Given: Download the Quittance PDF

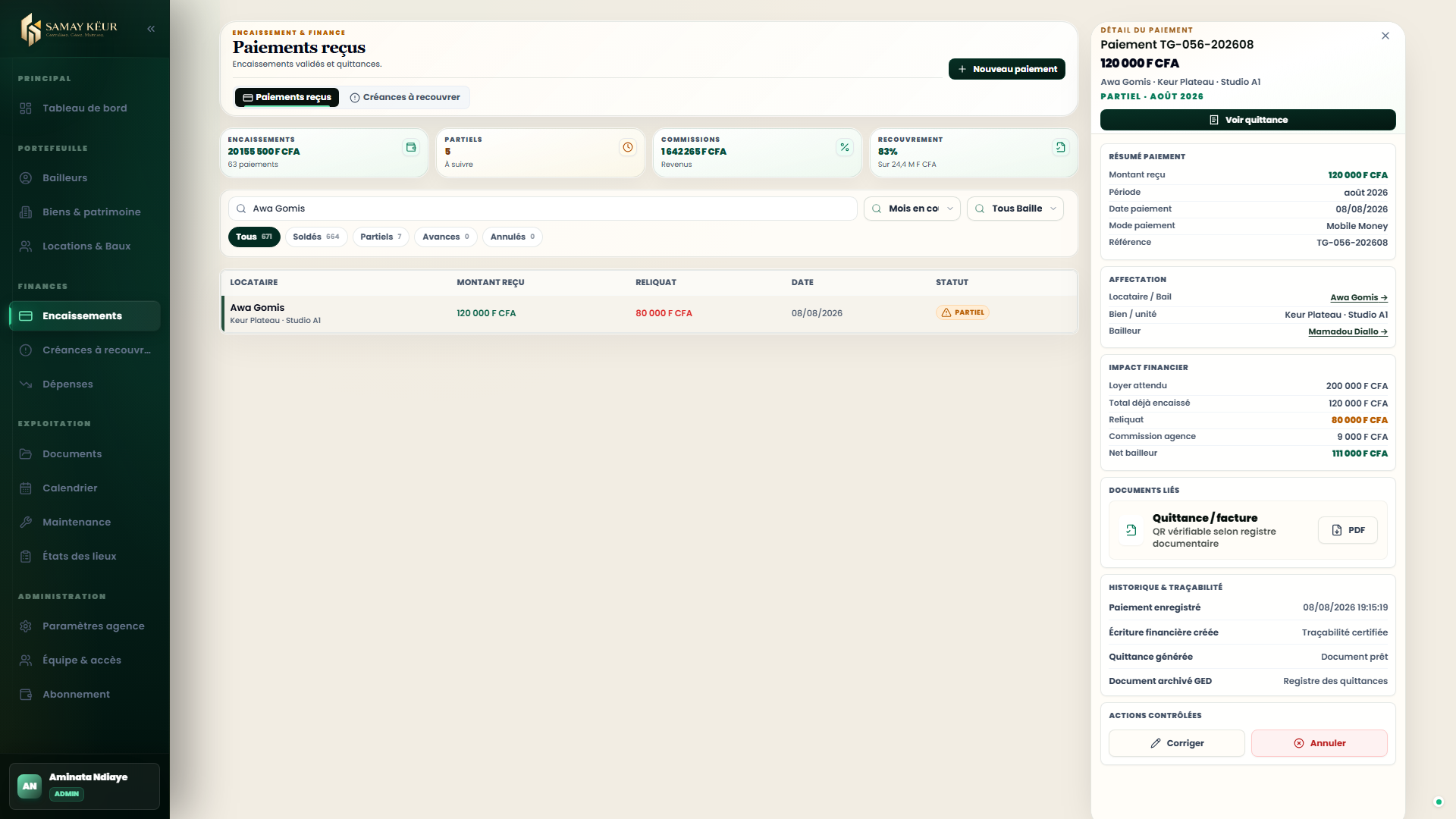Looking at the screenshot, I should pos(1348,530).
